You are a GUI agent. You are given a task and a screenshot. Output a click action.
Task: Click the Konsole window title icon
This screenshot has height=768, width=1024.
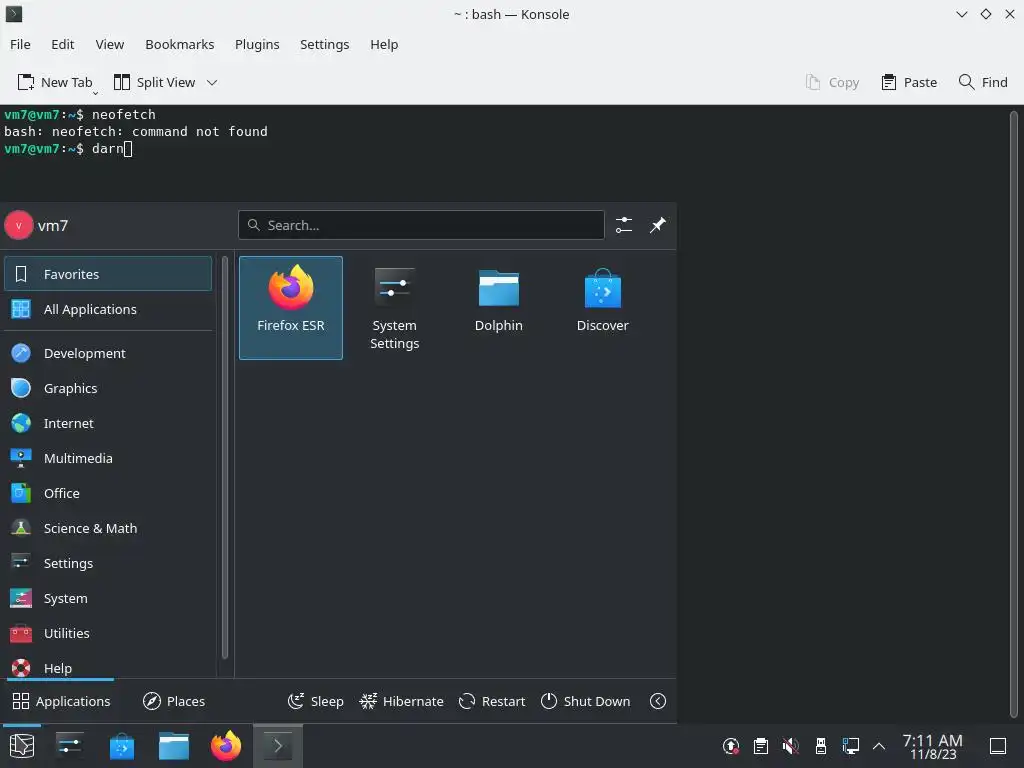[x=14, y=14]
